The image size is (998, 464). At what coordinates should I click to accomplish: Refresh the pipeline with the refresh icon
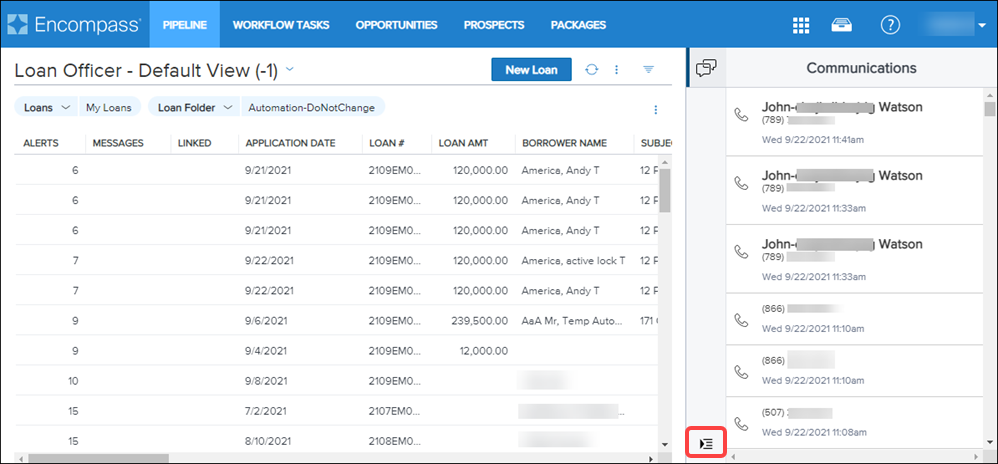click(592, 70)
